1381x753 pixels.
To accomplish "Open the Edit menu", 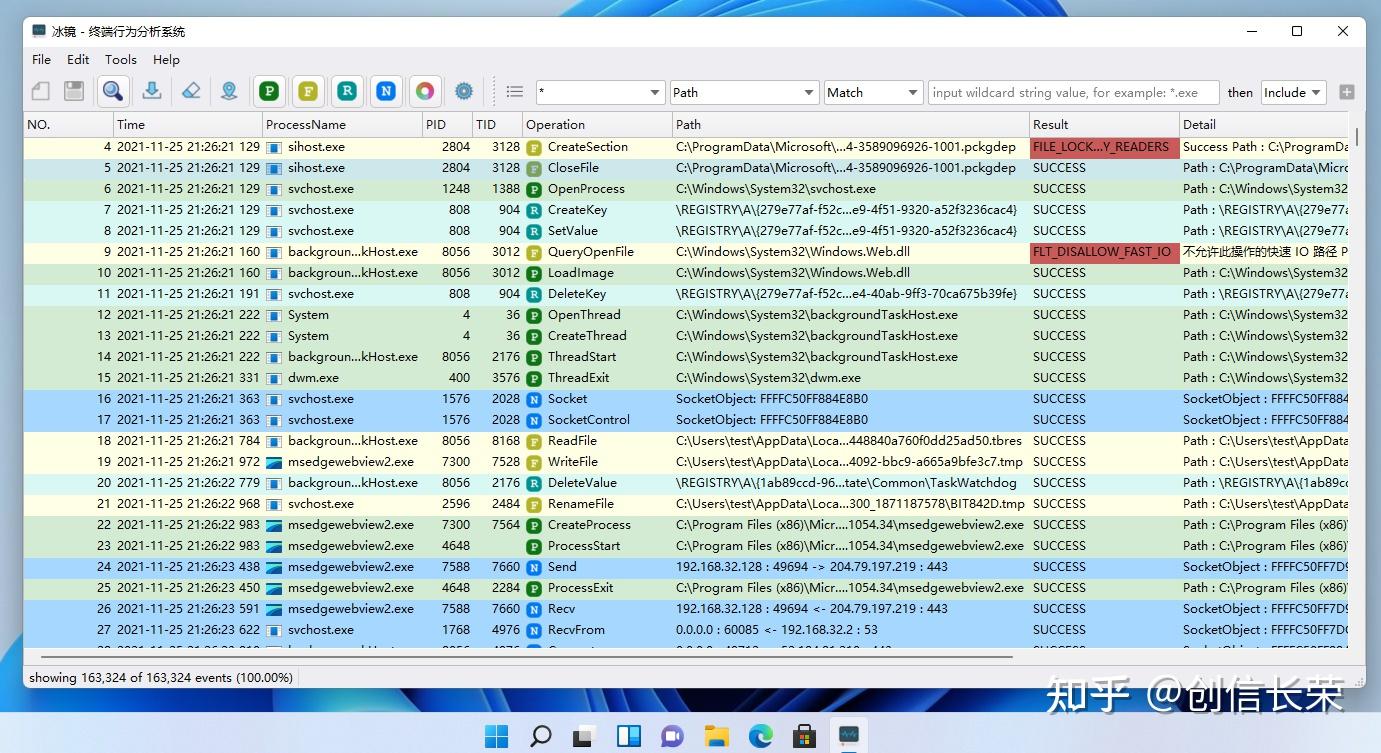I will pos(78,60).
